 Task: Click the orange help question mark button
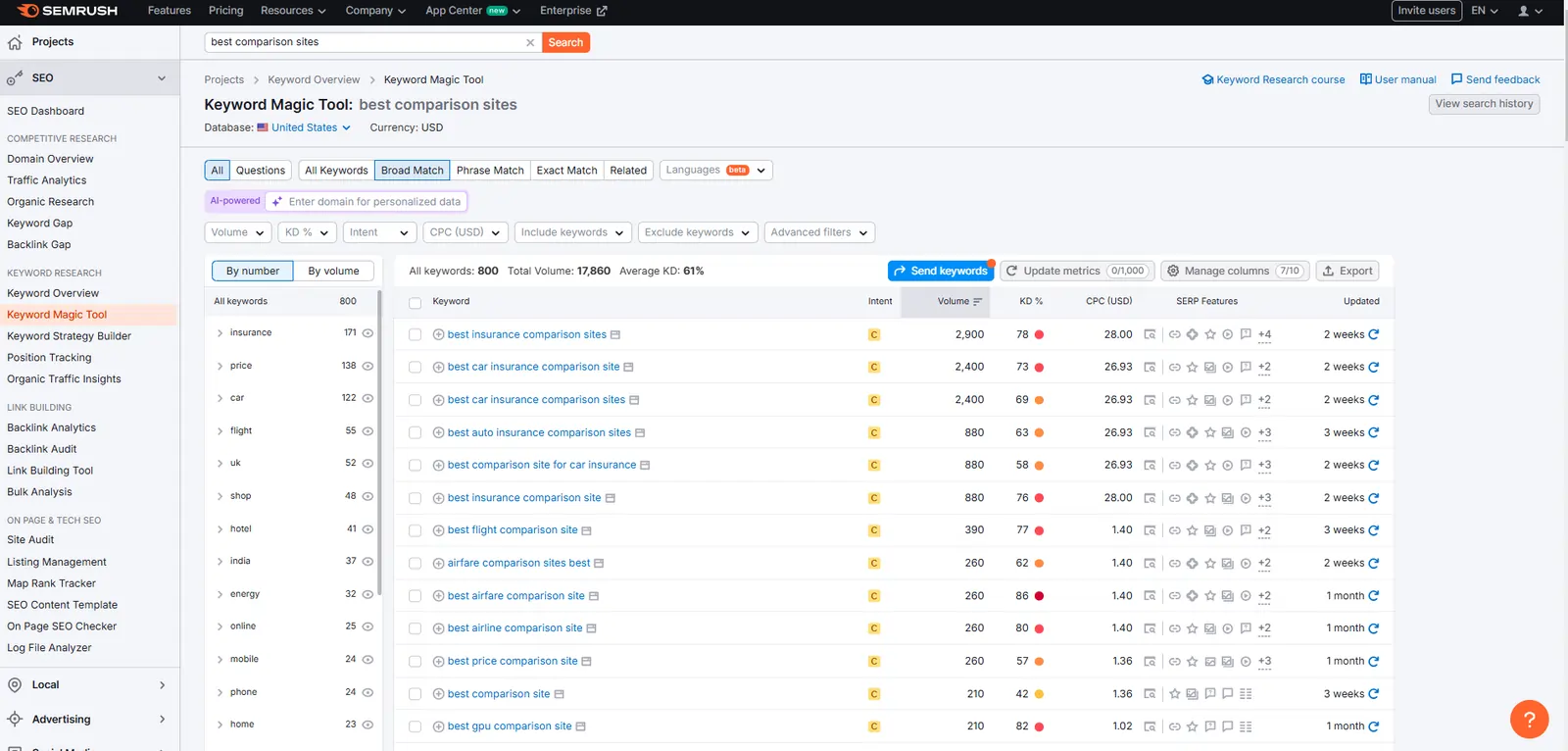(x=1529, y=719)
